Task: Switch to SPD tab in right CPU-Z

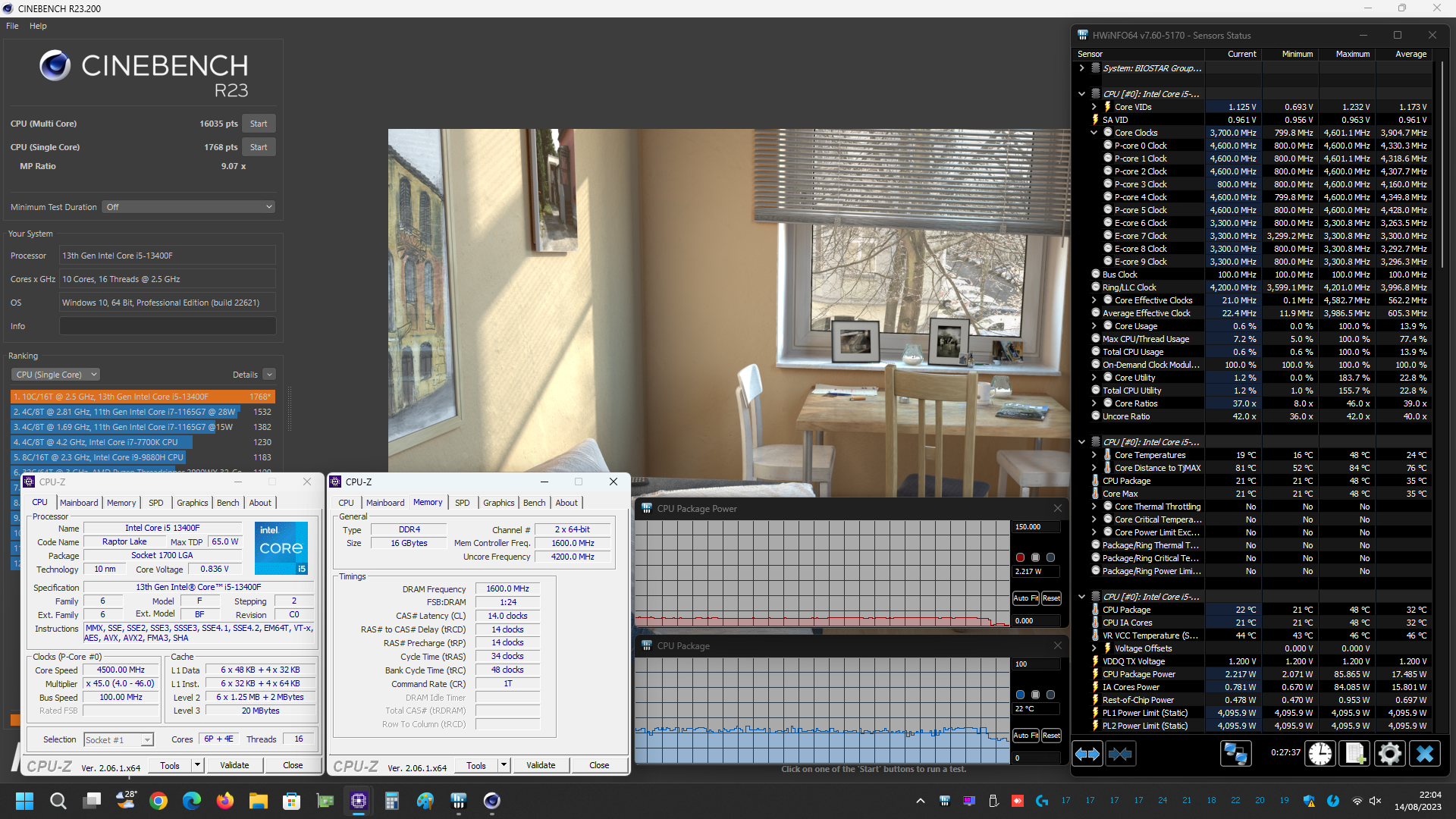Action: pos(462,503)
